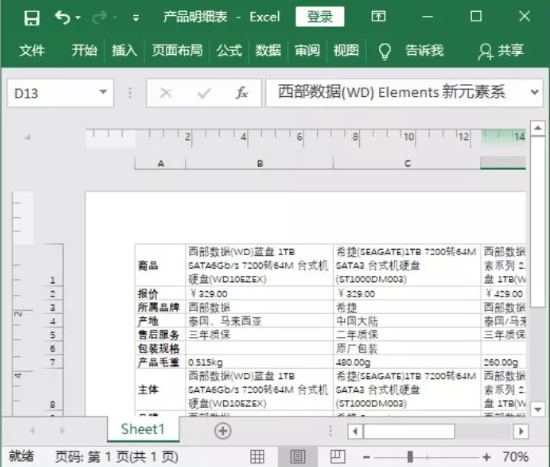Click the zoom out minus button
Image resolution: width=550 pixels, height=467 pixels.
tap(367, 457)
